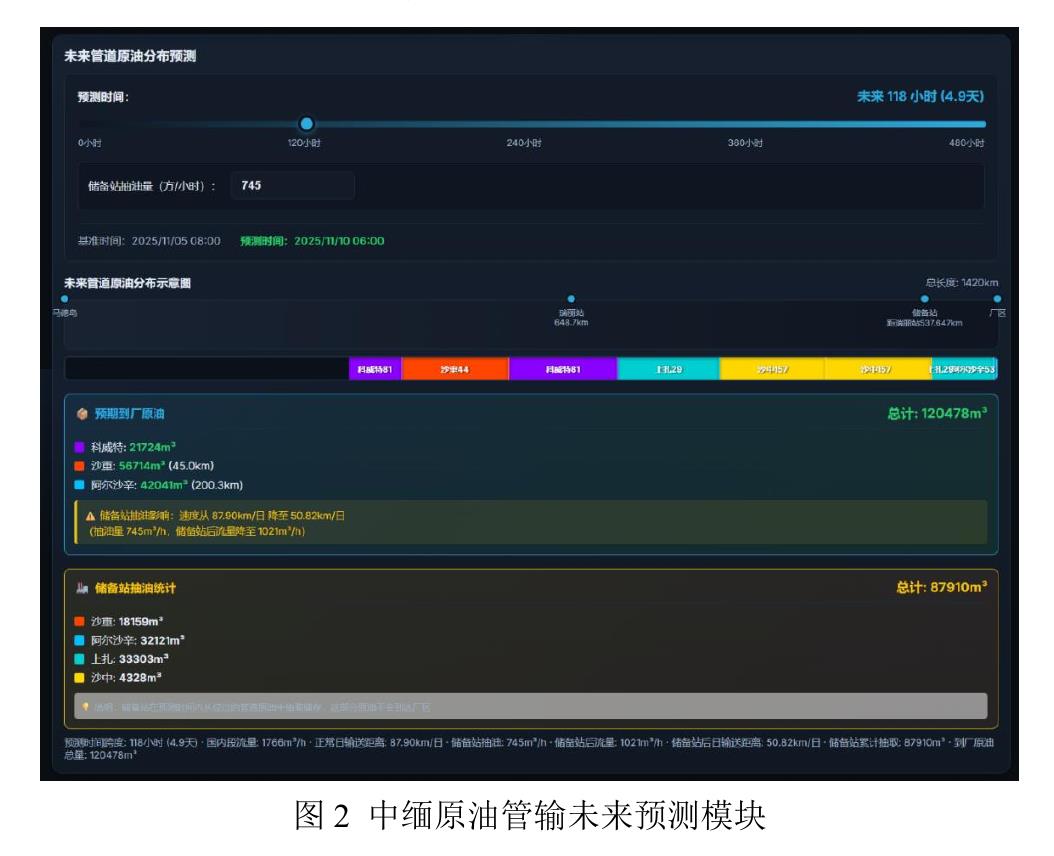
Task: Click the green 总计: 120478m³ total
Action: point(937,413)
